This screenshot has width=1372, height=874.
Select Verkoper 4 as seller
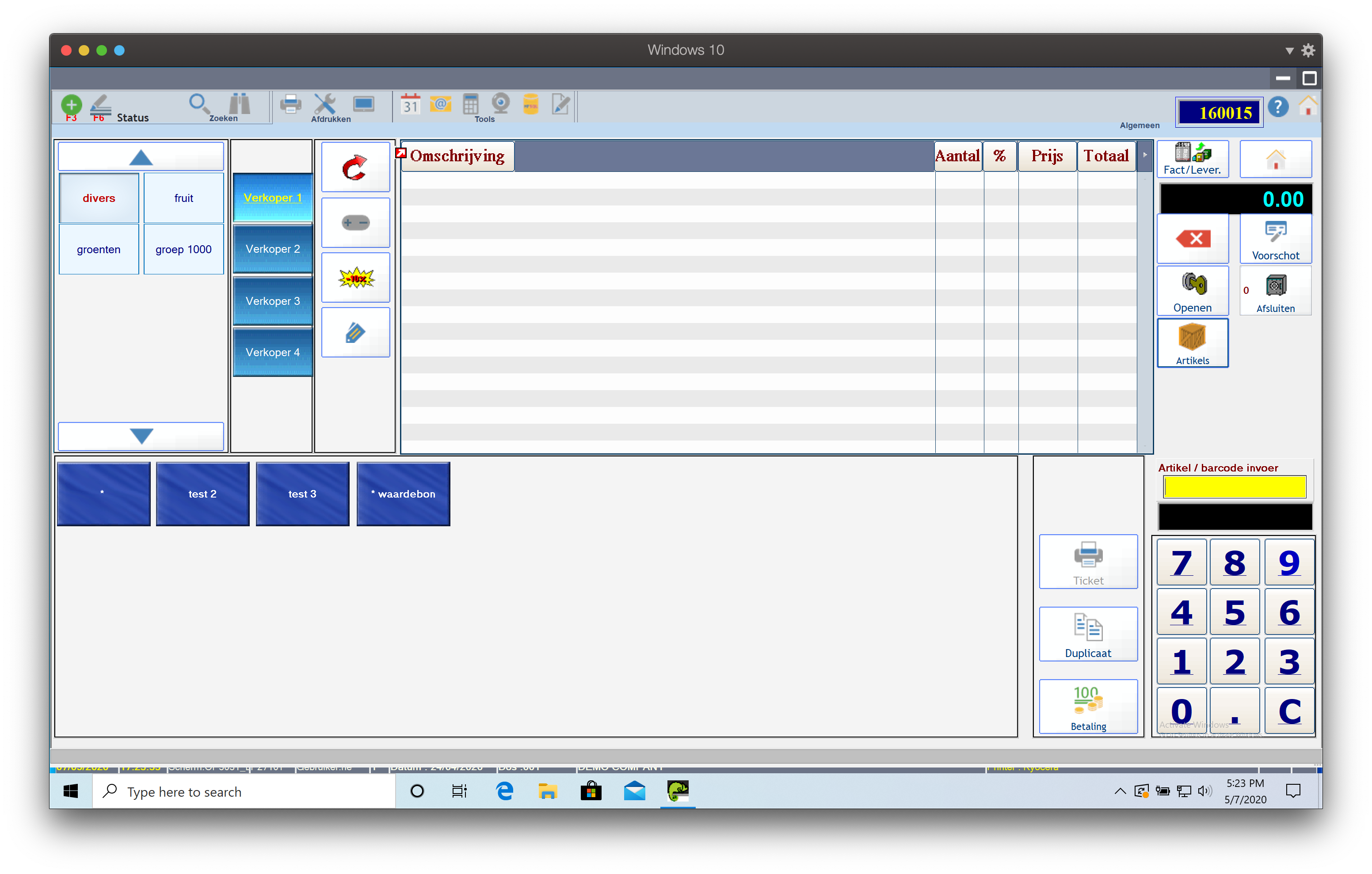[272, 352]
